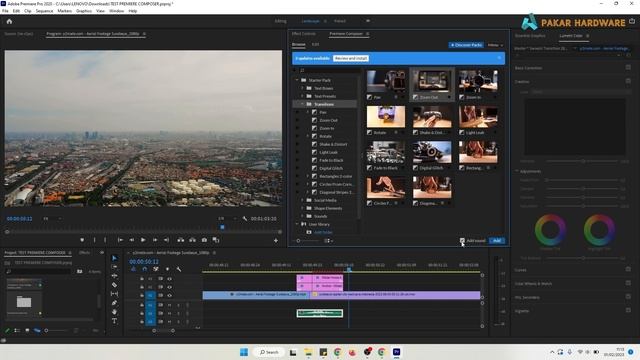The width and height of the screenshot is (640, 360).
Task: Click the Extract button in program monitor
Action: (192, 240)
